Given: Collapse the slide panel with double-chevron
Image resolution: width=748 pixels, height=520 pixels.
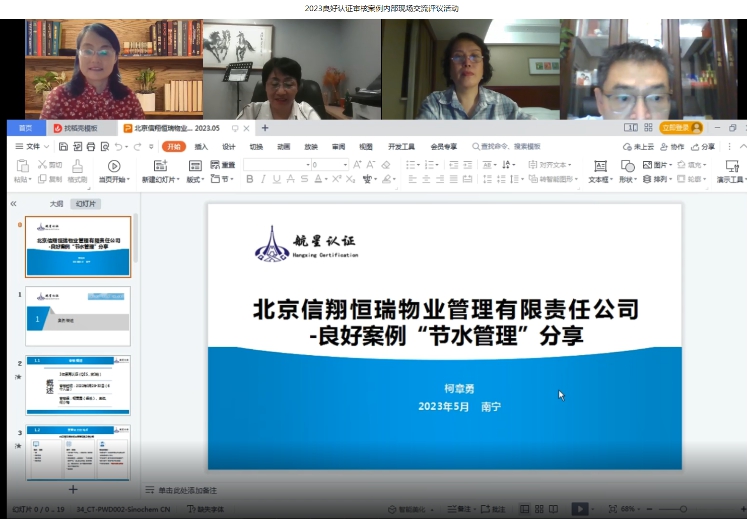Looking at the screenshot, I should coord(14,203).
